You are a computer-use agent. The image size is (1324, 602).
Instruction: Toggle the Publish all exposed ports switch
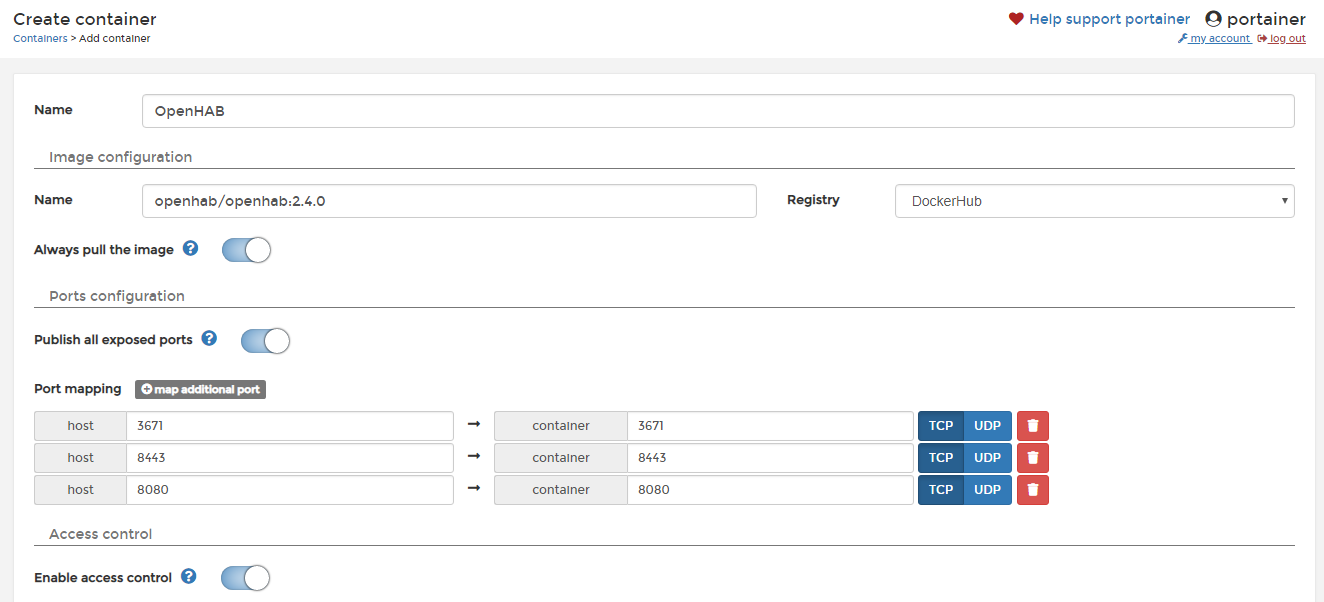click(x=265, y=341)
